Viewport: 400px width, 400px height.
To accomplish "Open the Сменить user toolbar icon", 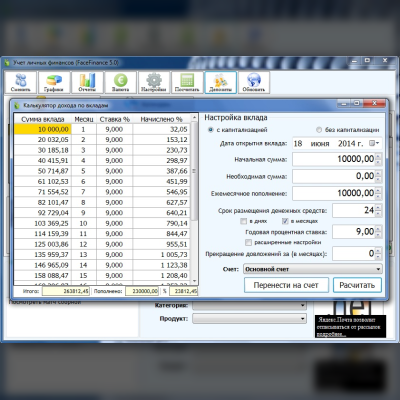I will tap(21, 82).
